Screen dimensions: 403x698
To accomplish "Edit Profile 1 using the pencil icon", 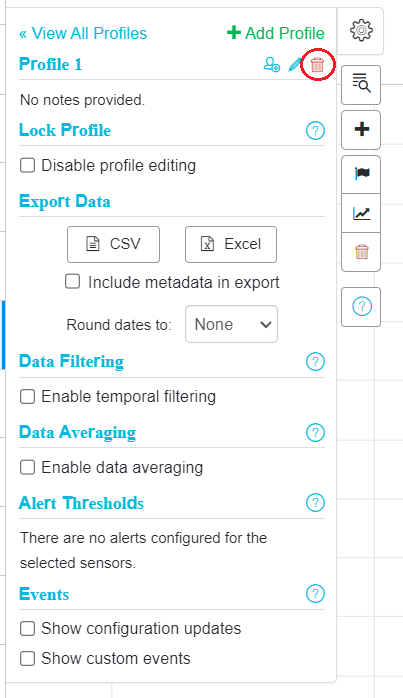I will coord(295,65).
